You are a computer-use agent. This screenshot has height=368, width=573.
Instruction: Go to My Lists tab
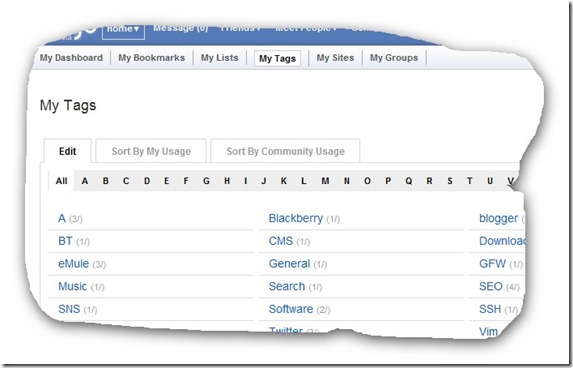click(x=219, y=58)
